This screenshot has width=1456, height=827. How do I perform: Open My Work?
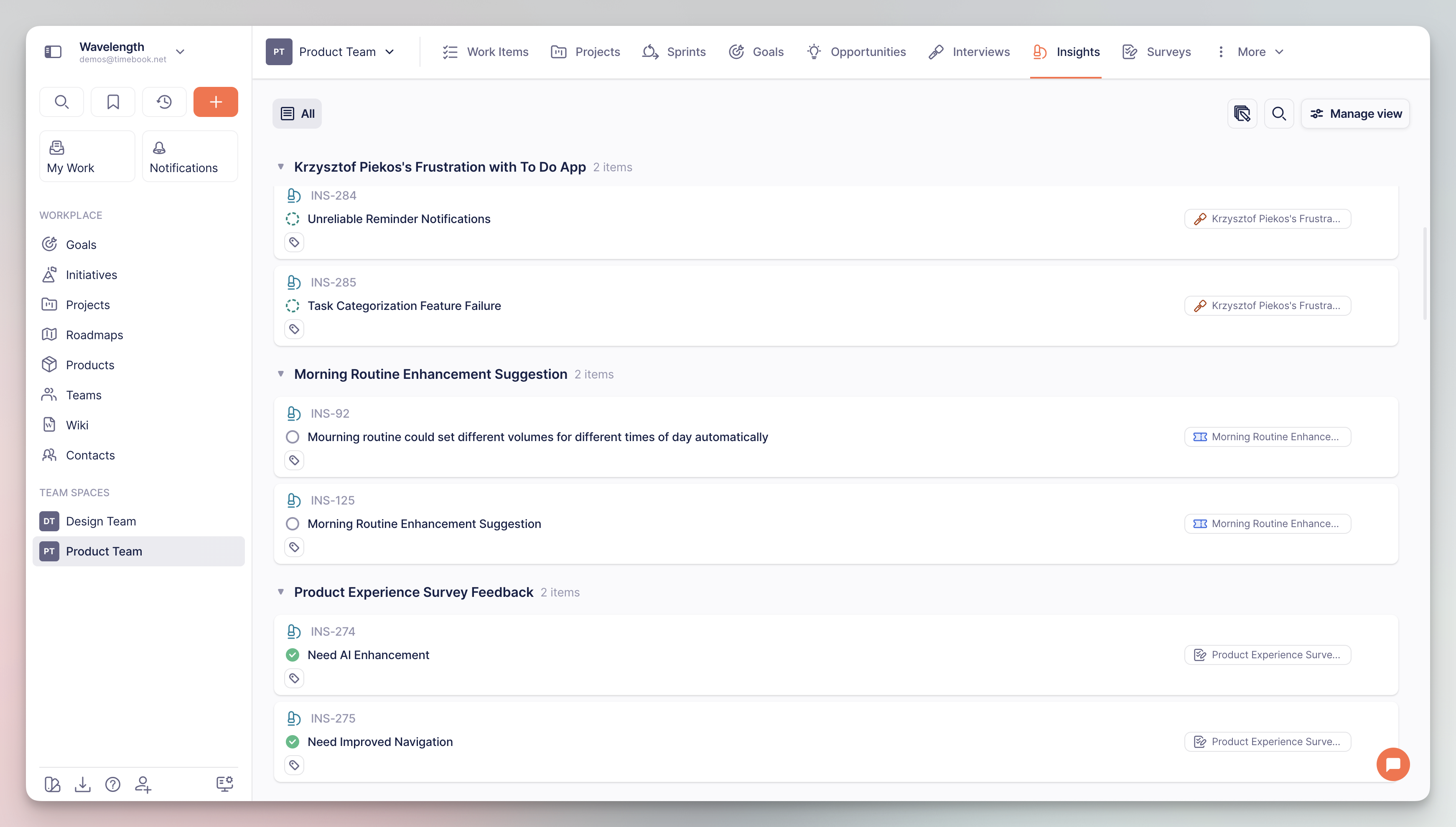click(x=87, y=156)
